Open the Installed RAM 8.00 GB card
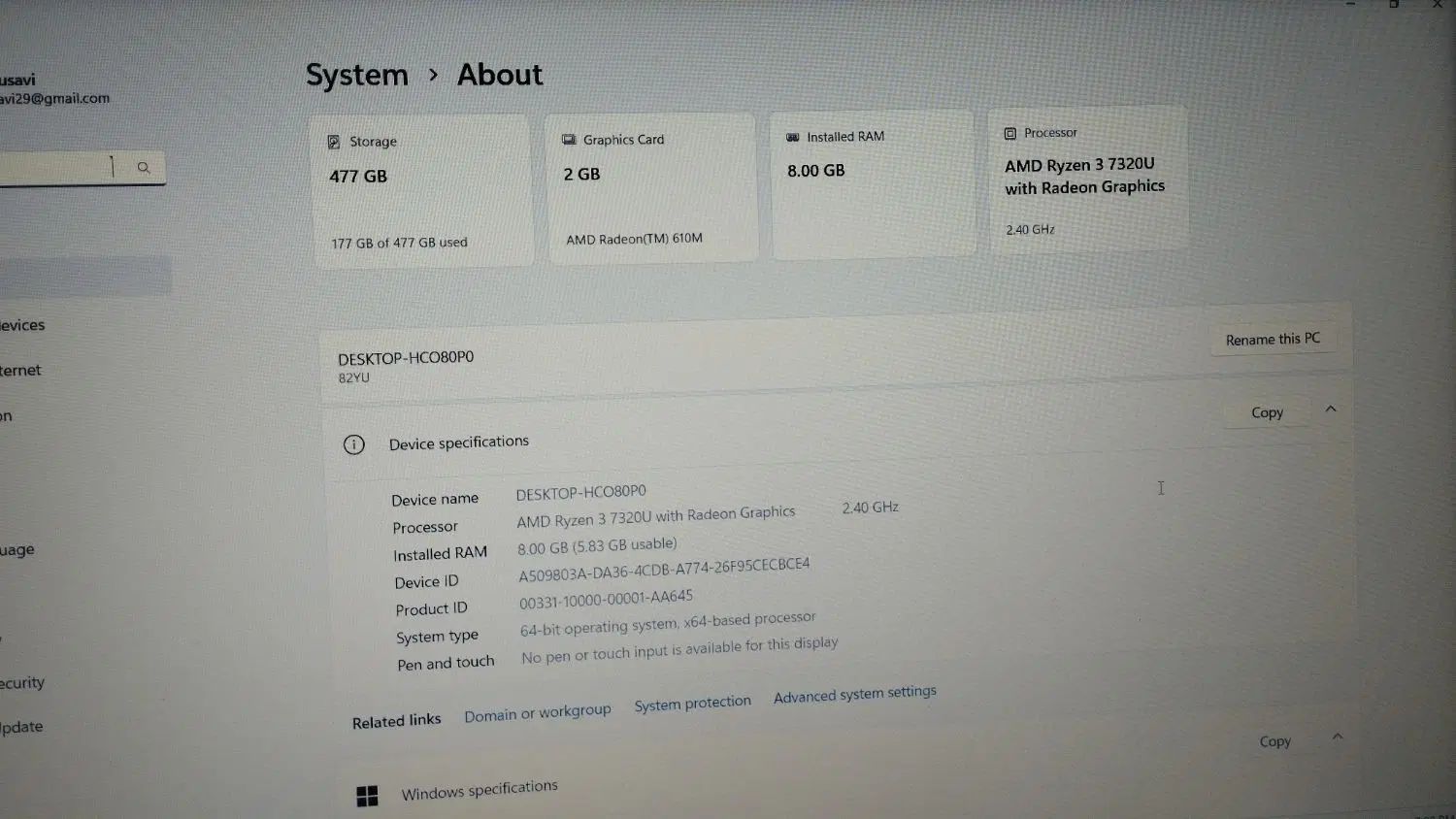 (872, 183)
